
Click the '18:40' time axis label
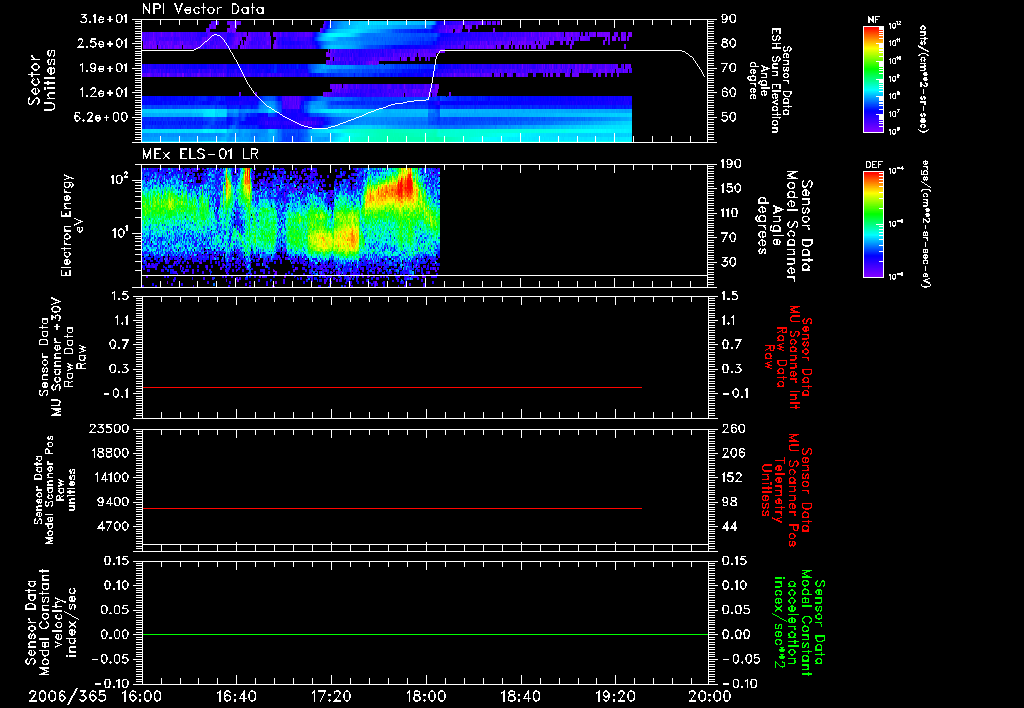coord(520,696)
